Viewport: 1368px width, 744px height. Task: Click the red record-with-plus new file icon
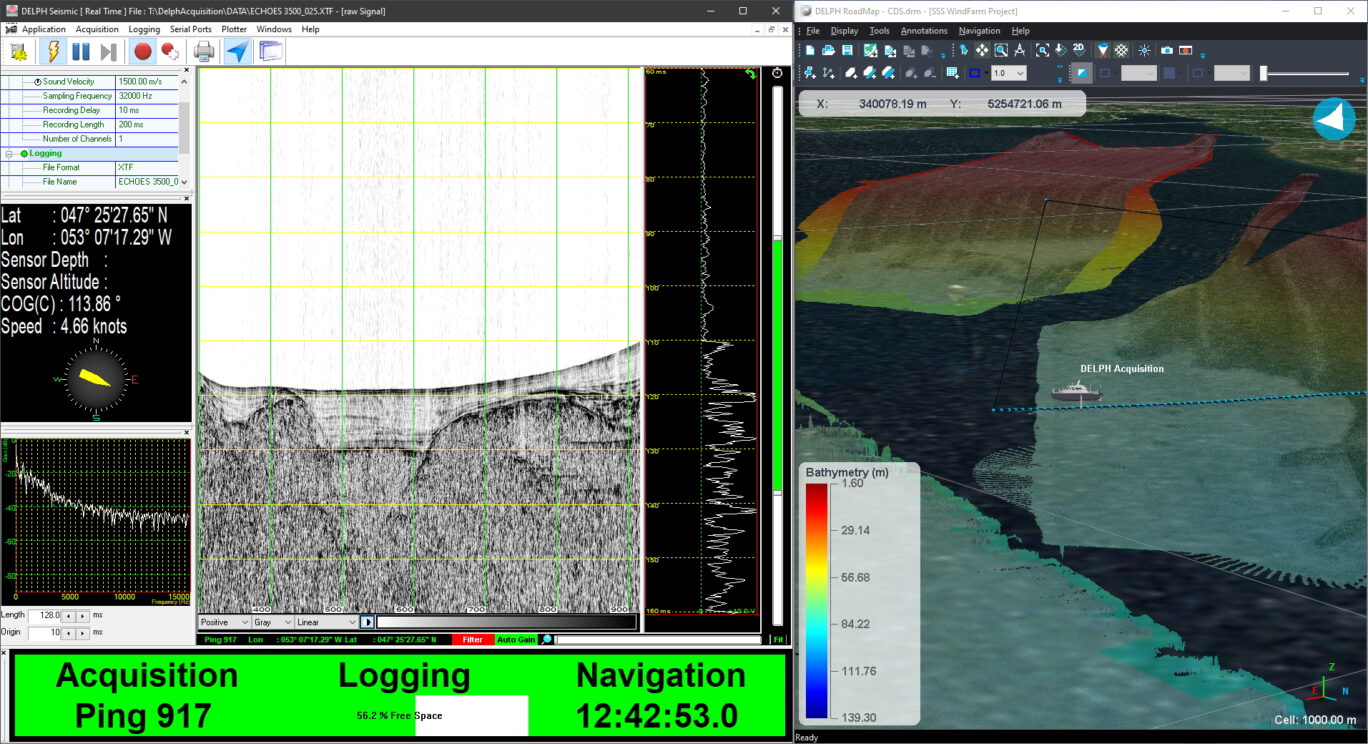coord(170,52)
